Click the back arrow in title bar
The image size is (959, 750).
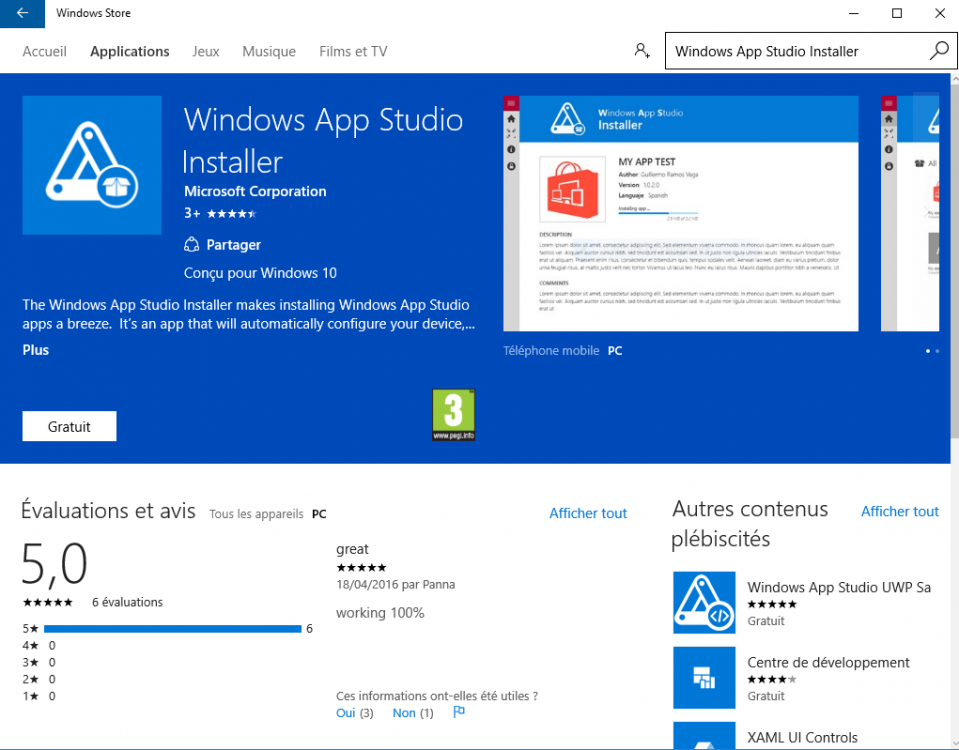tap(22, 13)
